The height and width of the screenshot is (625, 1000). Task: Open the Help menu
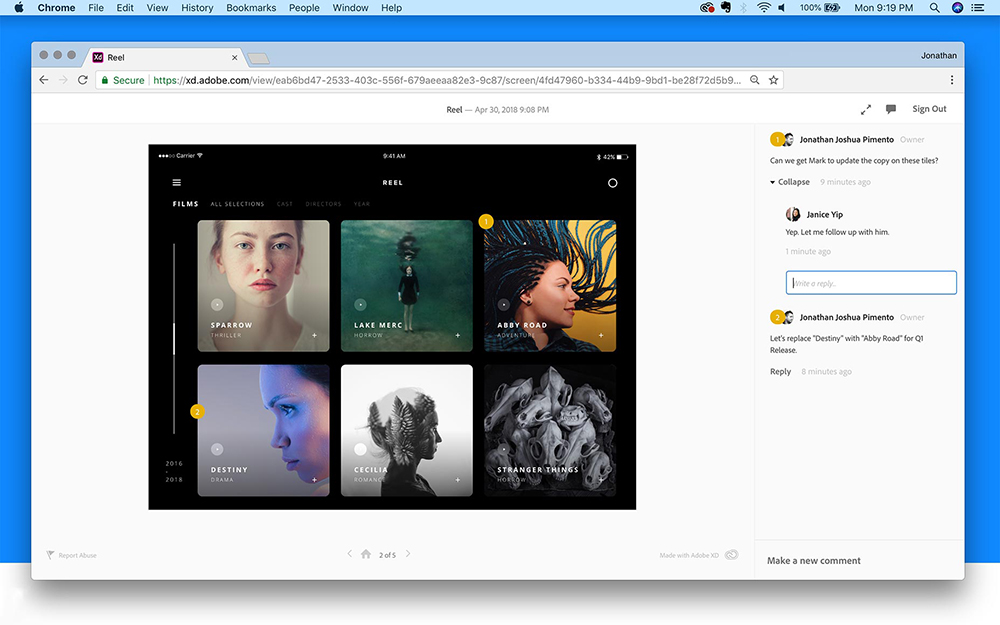click(x=392, y=8)
